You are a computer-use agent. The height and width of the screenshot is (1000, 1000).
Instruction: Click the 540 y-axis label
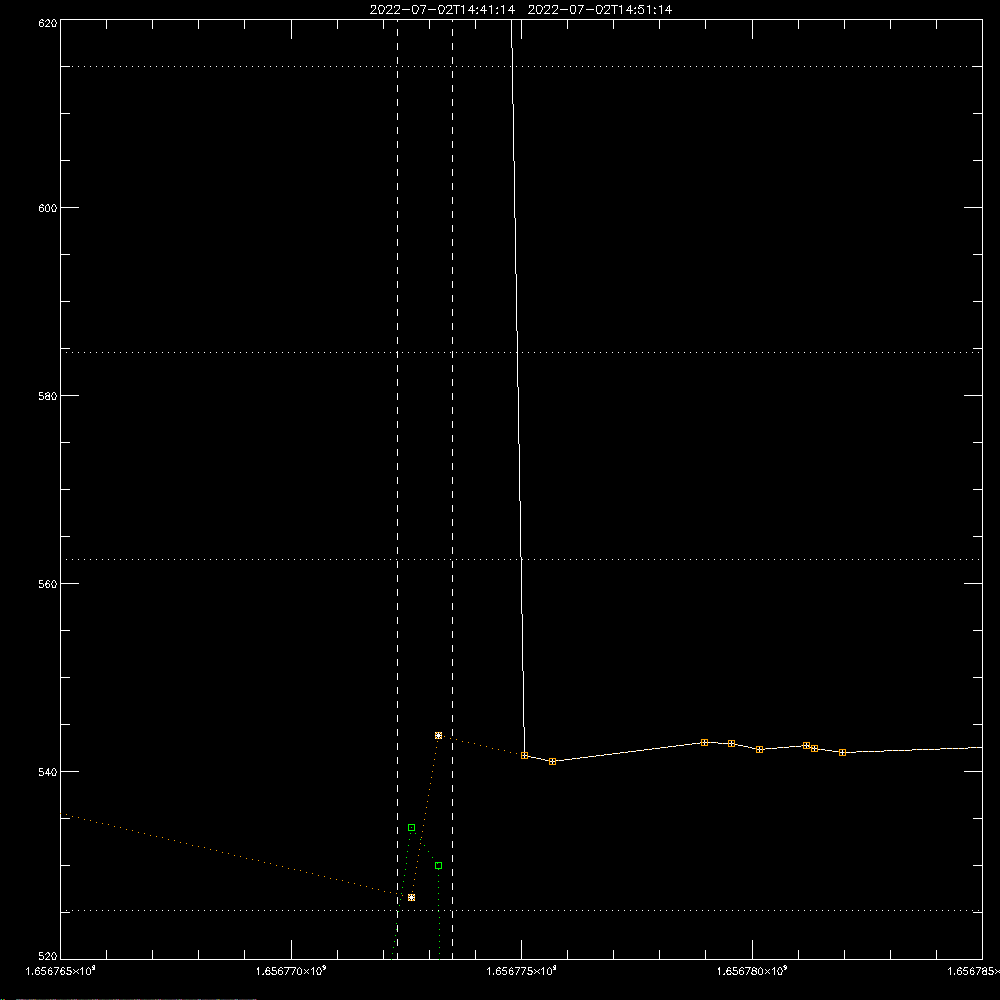48,772
